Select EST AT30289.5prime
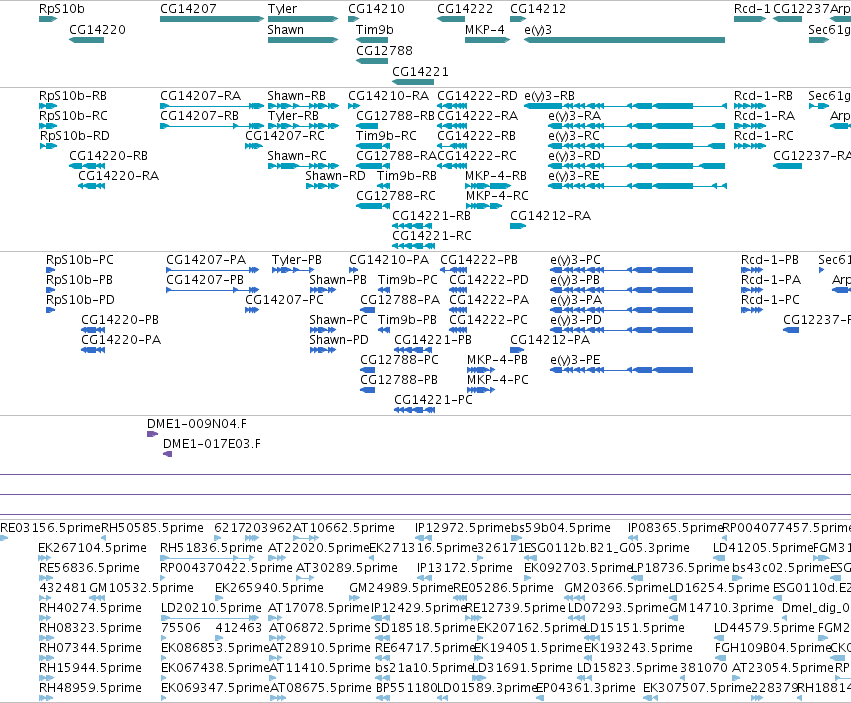This screenshot has height=703, width=851. 347,568
